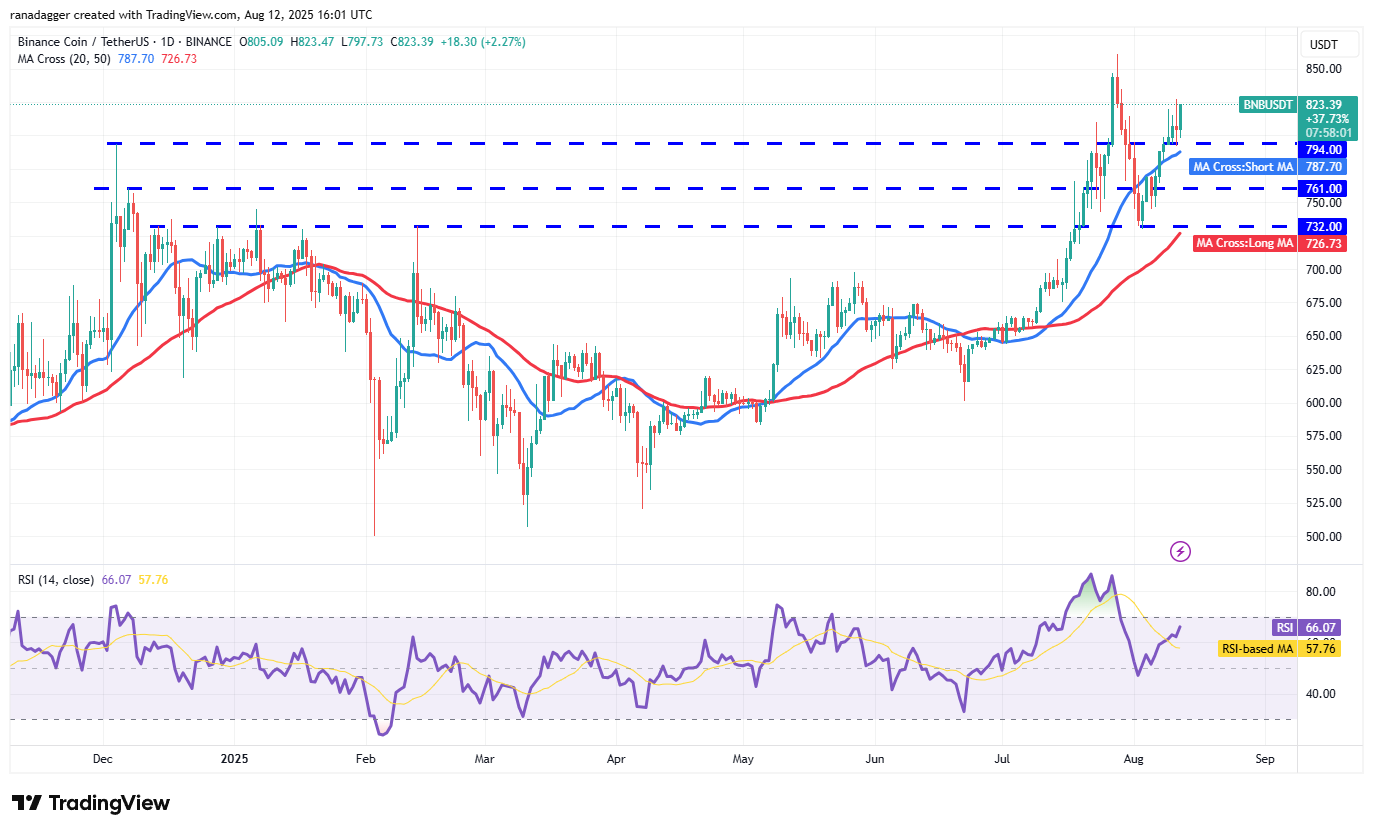Click the Sep label on the time axis
The width and height of the screenshot is (1373, 833).
(1264, 758)
